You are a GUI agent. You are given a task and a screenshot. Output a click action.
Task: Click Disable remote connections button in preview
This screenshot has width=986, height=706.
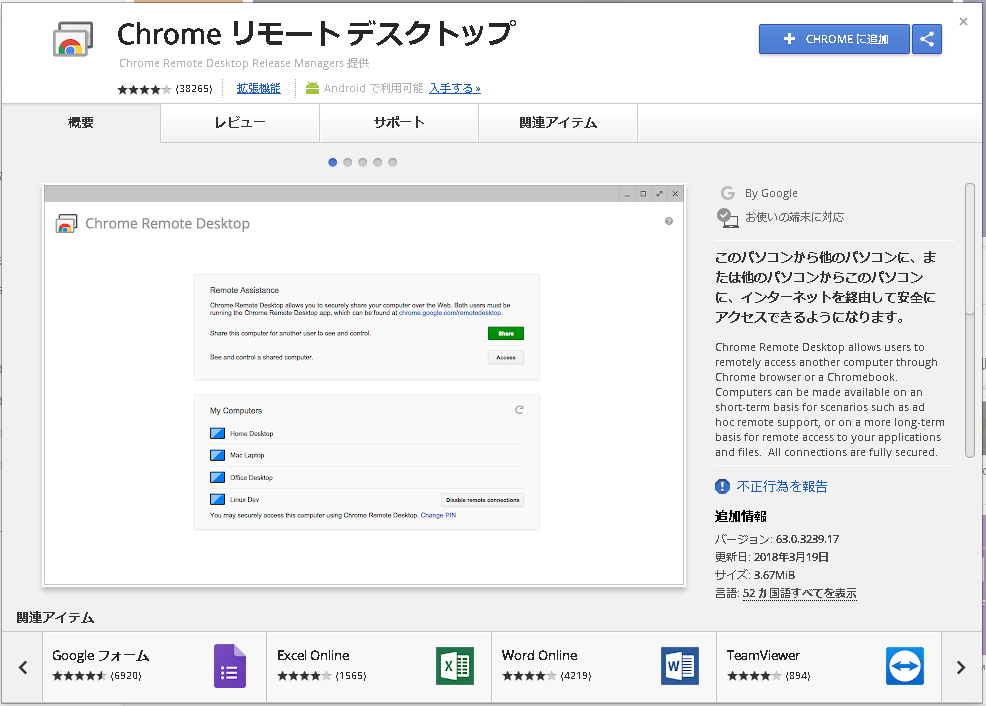(x=482, y=500)
